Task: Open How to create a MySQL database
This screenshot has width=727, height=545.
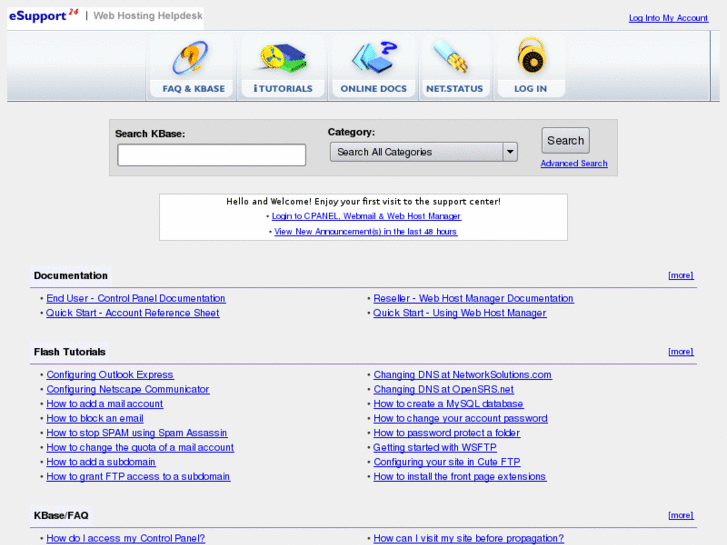Action: click(x=448, y=404)
